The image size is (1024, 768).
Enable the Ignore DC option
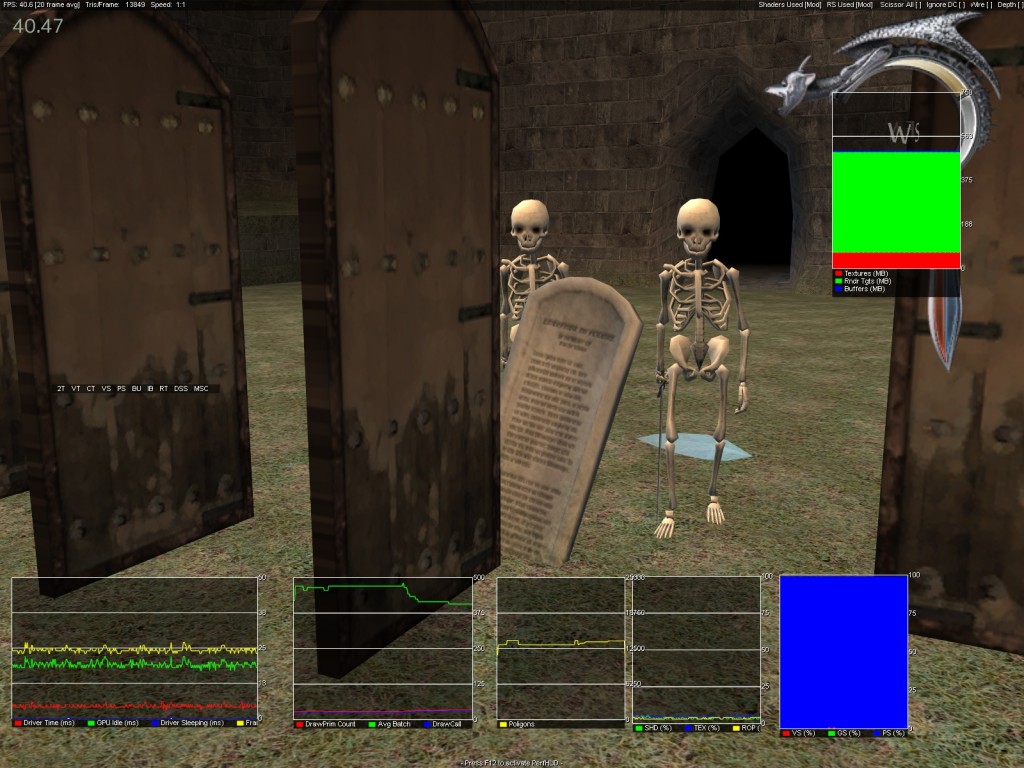pyautogui.click(x=946, y=5)
